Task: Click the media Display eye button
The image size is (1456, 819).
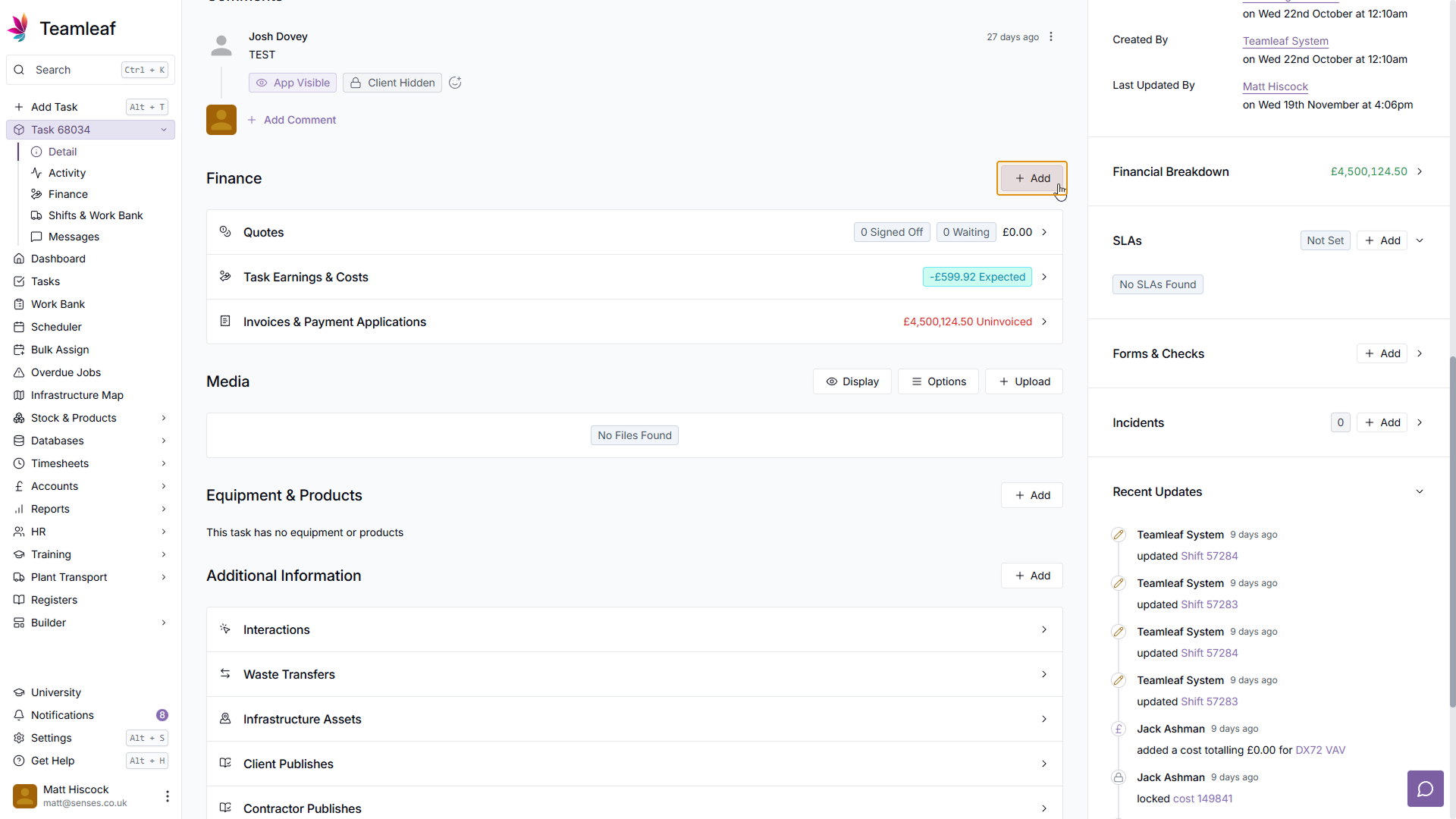Action: pyautogui.click(x=852, y=381)
